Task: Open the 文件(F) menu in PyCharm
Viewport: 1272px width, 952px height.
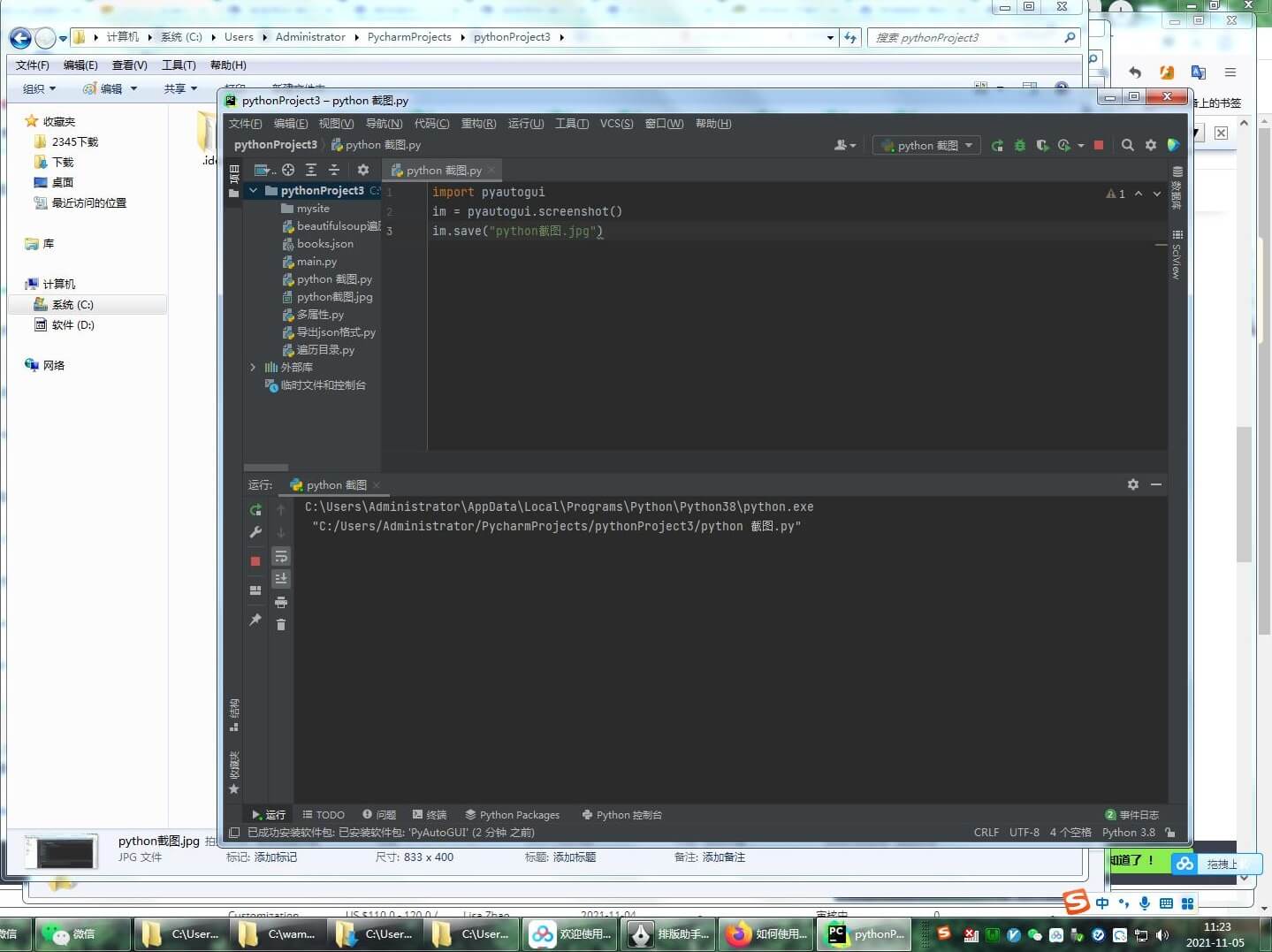Action: (245, 124)
